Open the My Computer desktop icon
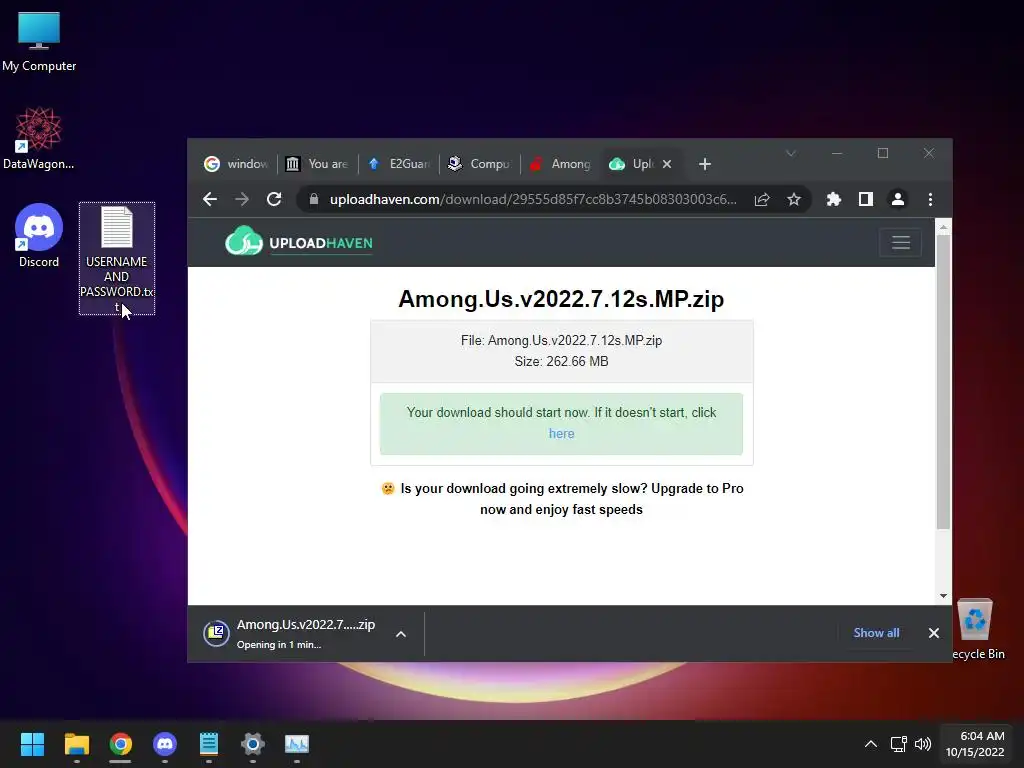 [39, 42]
